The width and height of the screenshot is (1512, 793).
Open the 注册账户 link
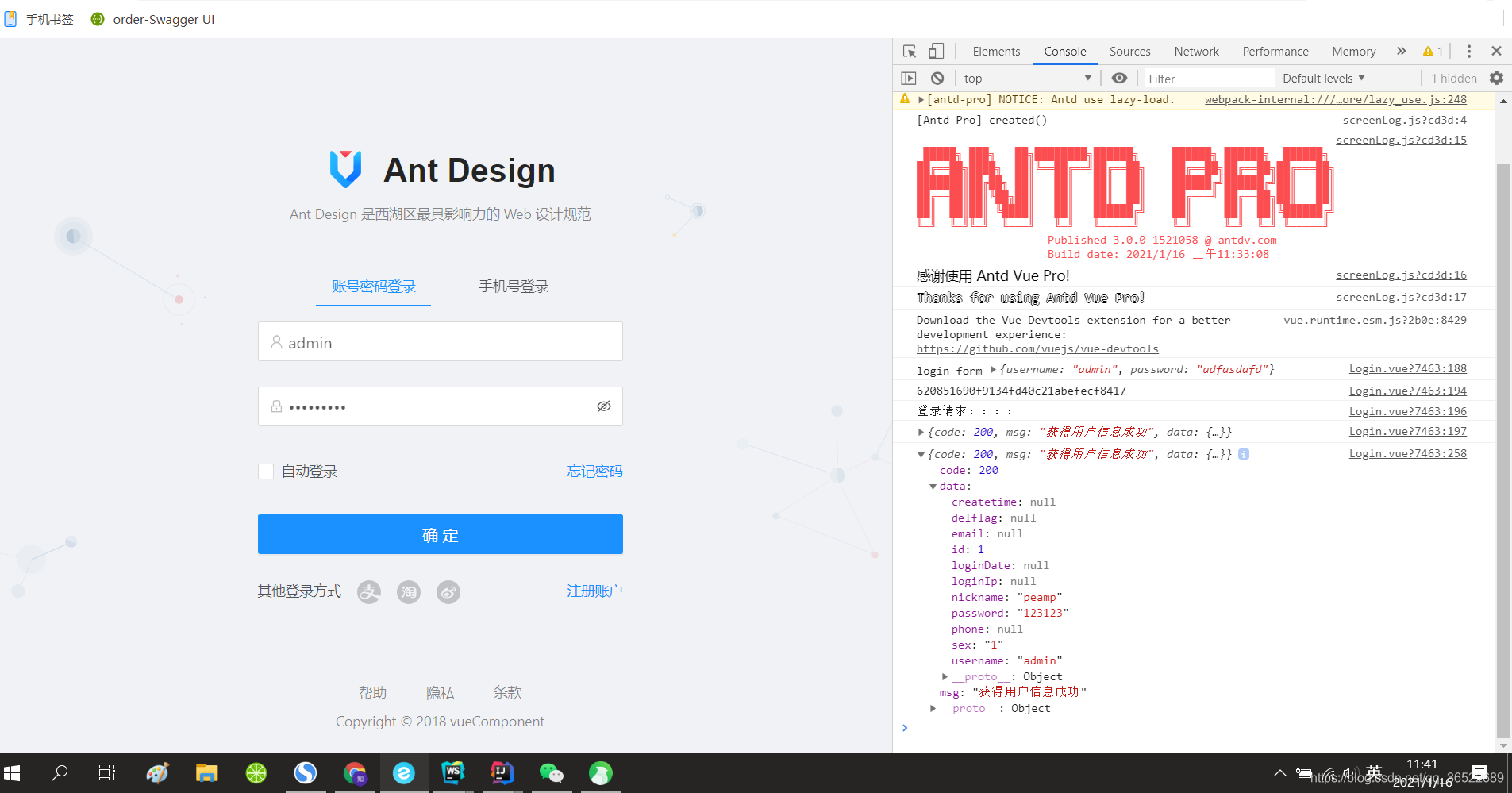594,591
